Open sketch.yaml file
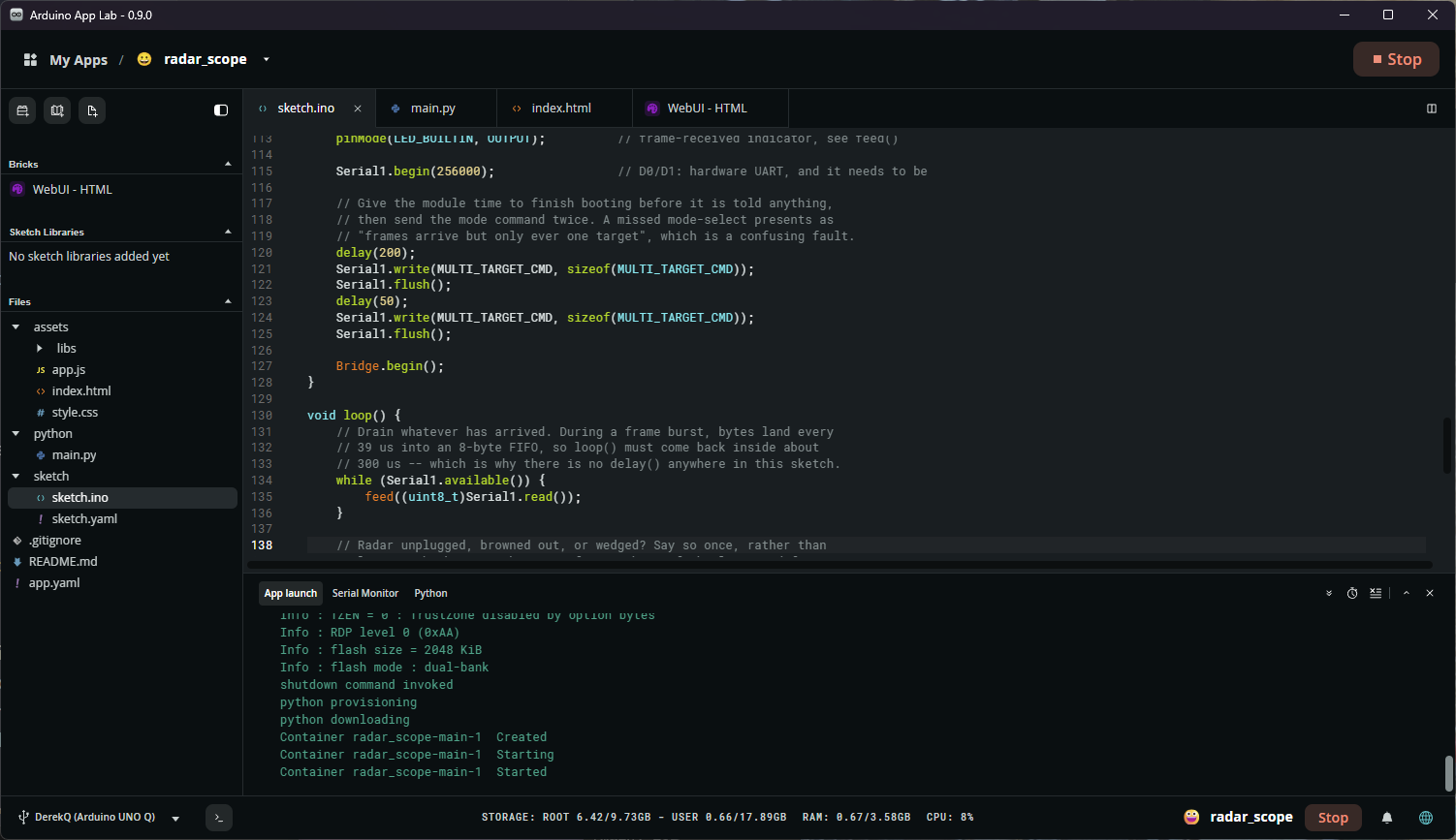 (x=84, y=519)
